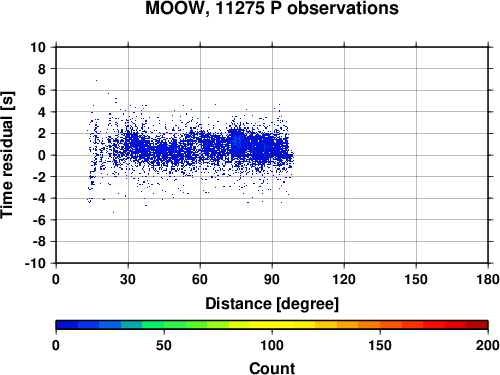The height and width of the screenshot is (375, 500).
Task: Click the colorbar tick label '50'
Action: tap(164, 345)
